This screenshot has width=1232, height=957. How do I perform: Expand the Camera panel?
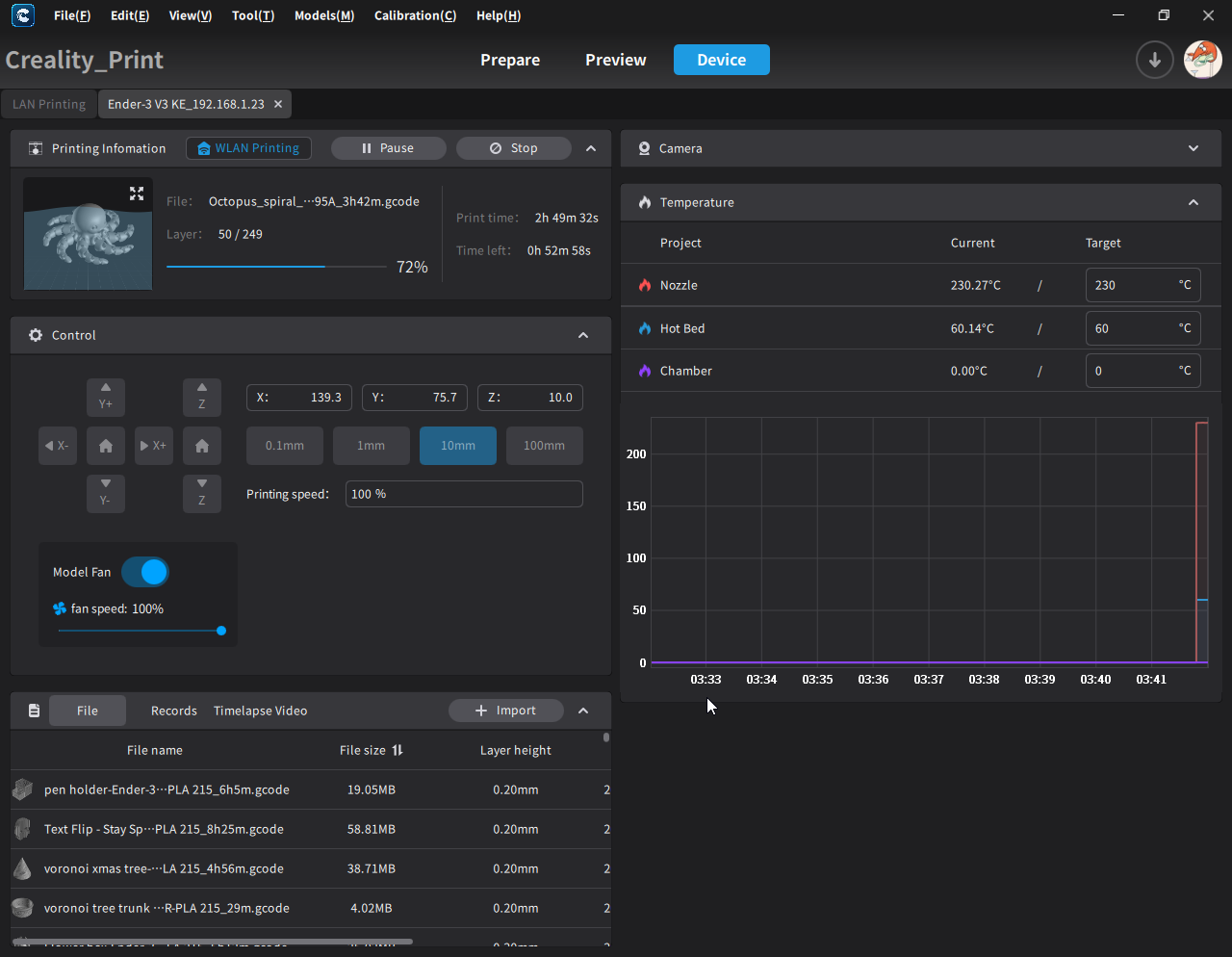(x=1193, y=148)
